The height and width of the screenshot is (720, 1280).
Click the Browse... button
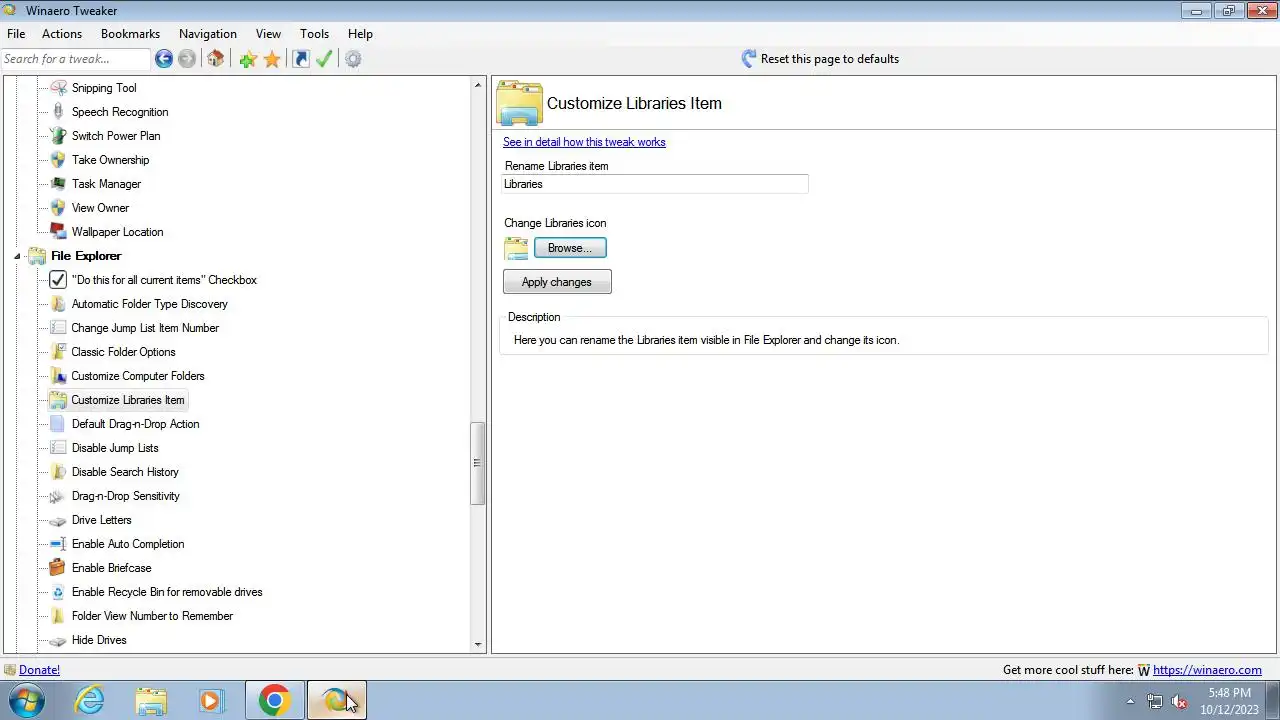point(570,248)
